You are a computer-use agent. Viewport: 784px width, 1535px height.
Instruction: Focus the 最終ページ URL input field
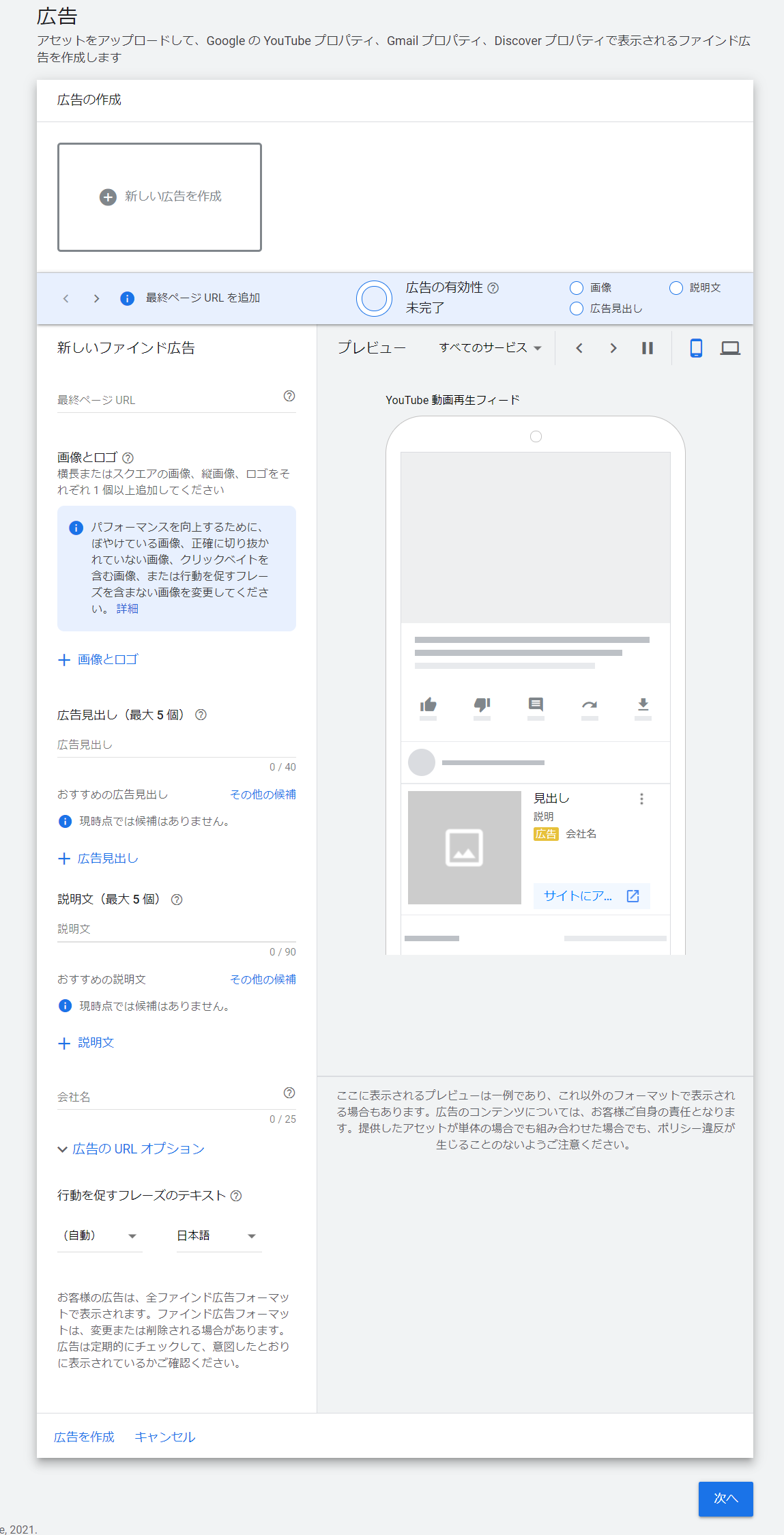[177, 400]
